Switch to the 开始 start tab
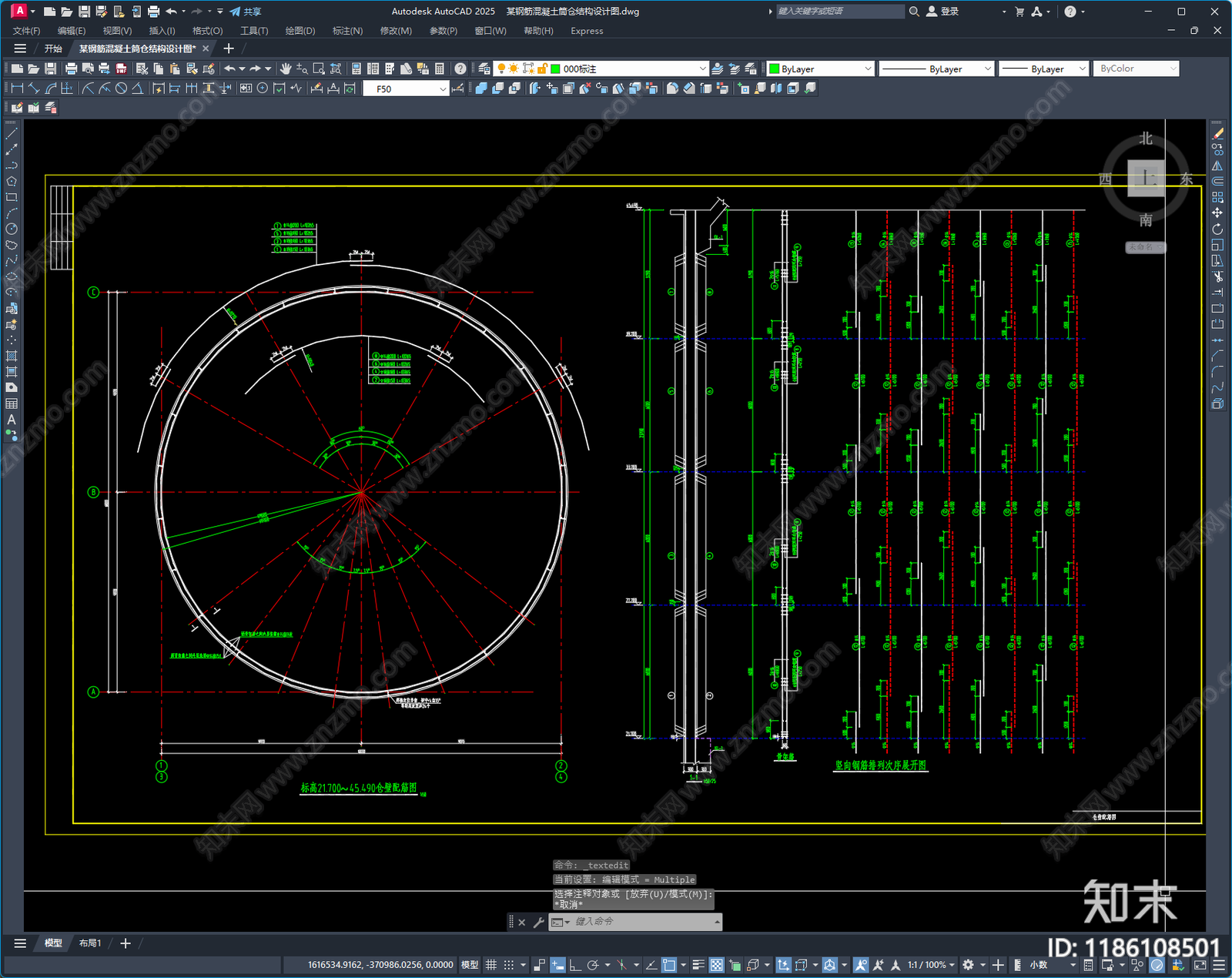Image resolution: width=1232 pixels, height=978 pixels. 53,49
